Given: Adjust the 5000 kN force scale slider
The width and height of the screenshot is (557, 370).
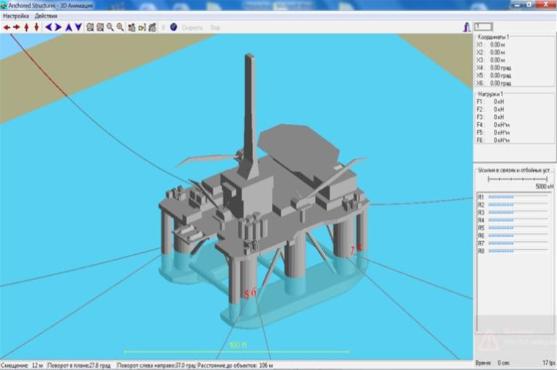Looking at the screenshot, I should click(518, 179).
